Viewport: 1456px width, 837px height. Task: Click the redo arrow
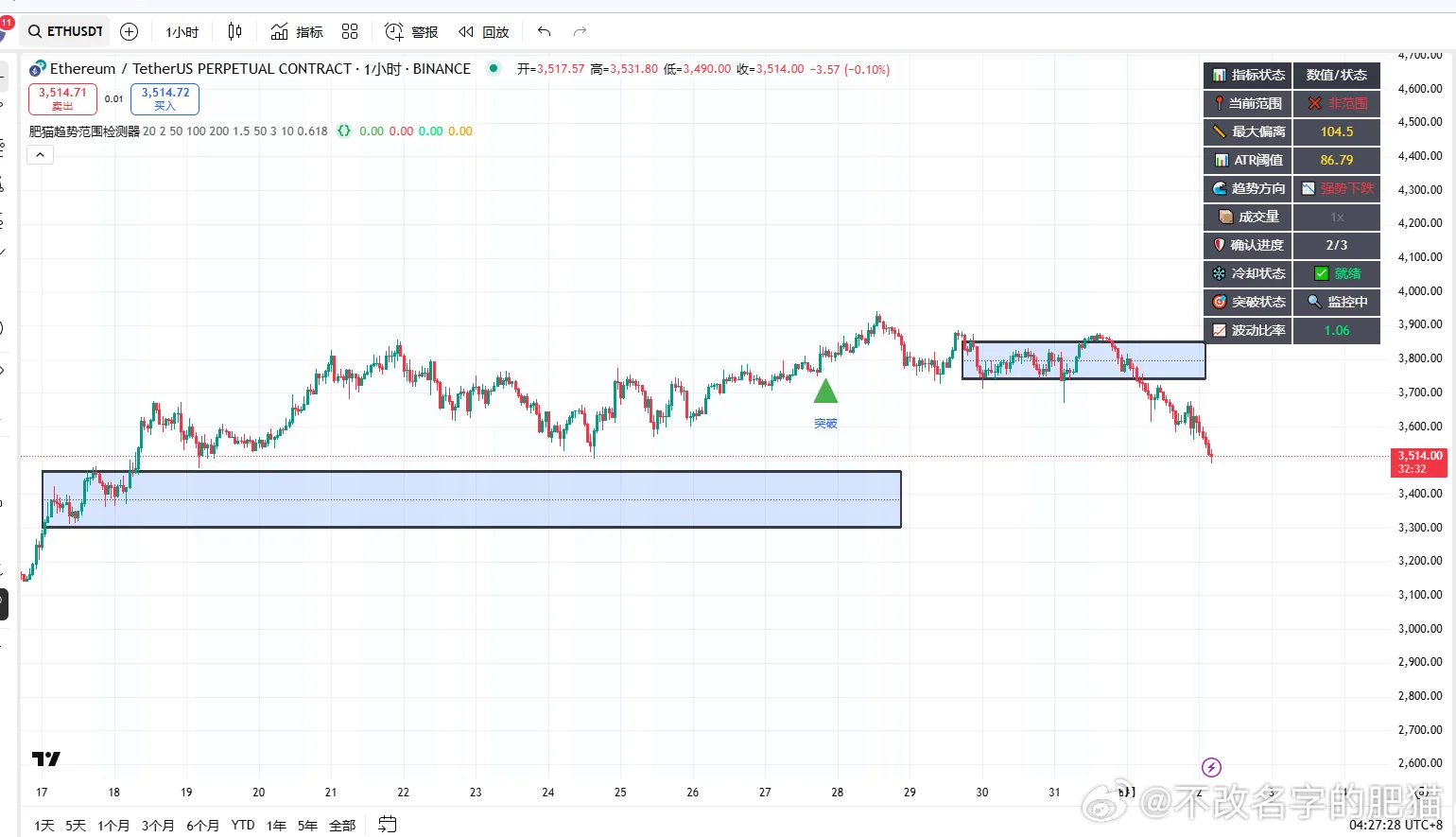[580, 31]
